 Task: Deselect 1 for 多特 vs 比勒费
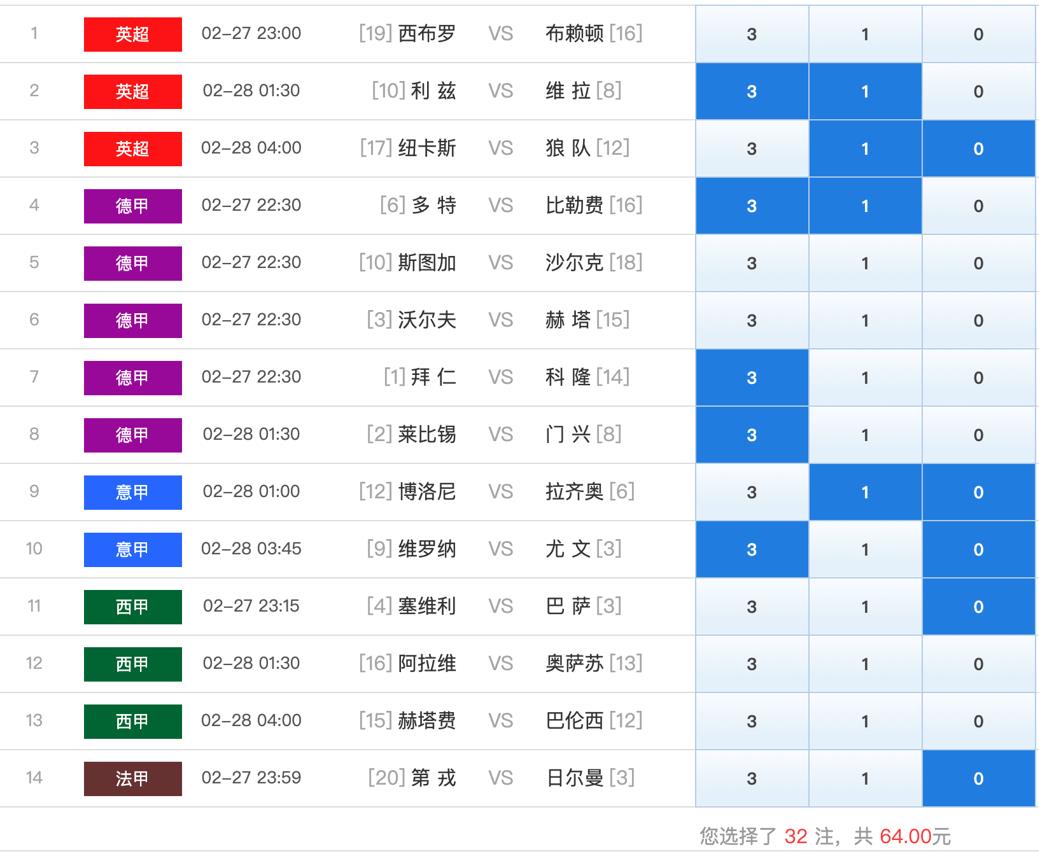click(x=865, y=206)
